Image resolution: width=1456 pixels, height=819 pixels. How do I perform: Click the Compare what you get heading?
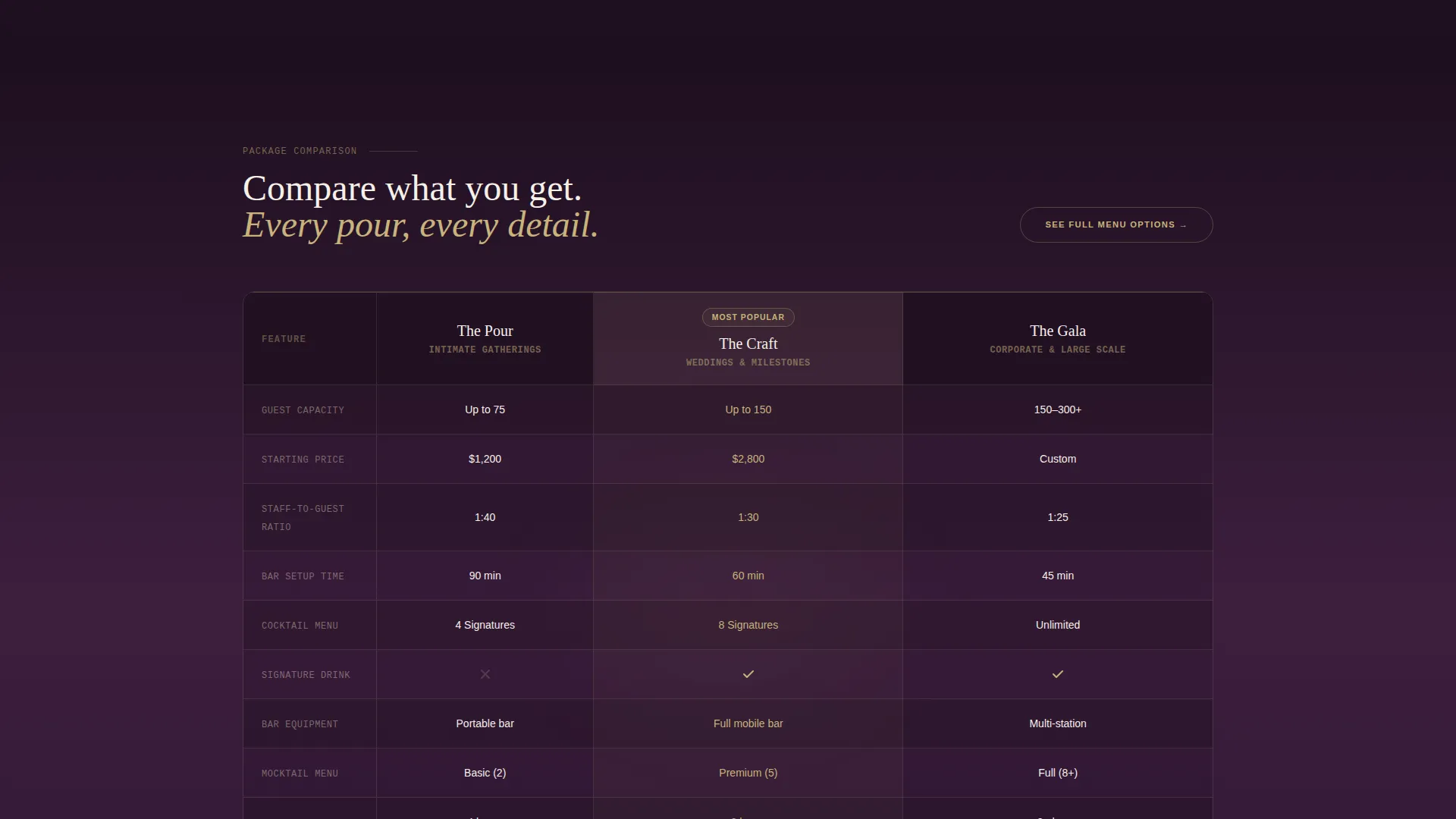pos(412,189)
